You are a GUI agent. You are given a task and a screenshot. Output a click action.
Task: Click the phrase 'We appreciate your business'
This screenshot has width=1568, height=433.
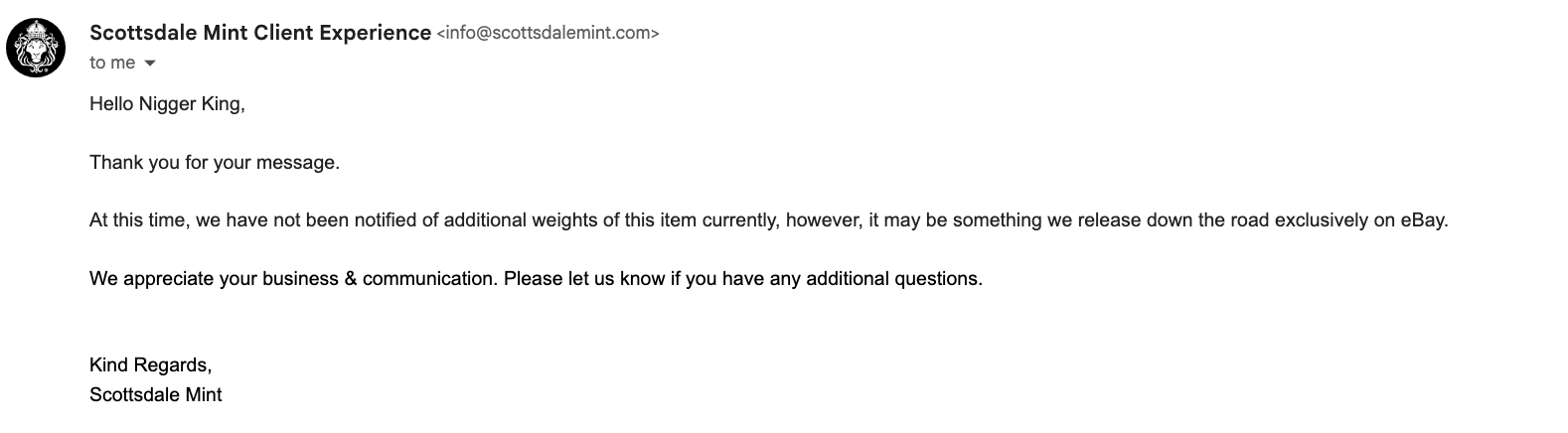click(x=213, y=279)
